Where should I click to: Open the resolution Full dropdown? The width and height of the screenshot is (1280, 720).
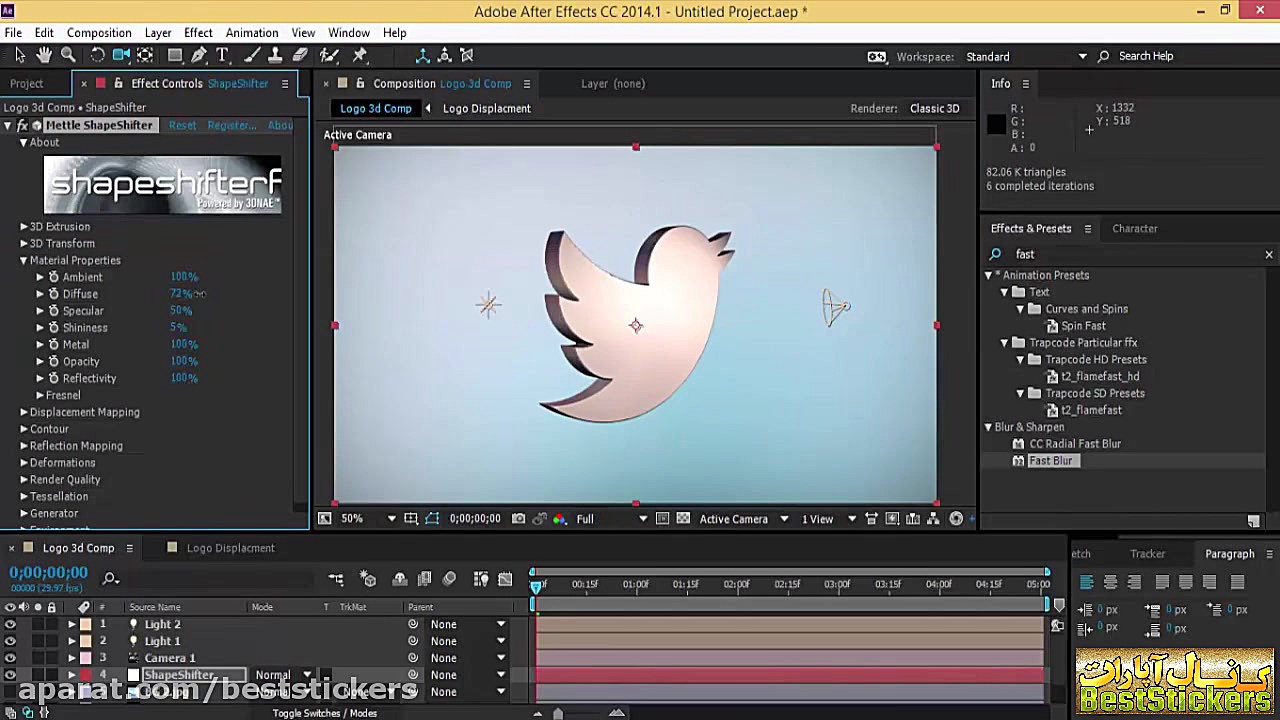click(x=642, y=519)
